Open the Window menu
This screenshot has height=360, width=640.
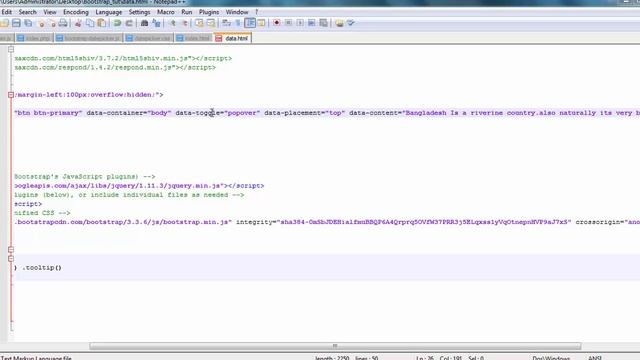click(237, 12)
